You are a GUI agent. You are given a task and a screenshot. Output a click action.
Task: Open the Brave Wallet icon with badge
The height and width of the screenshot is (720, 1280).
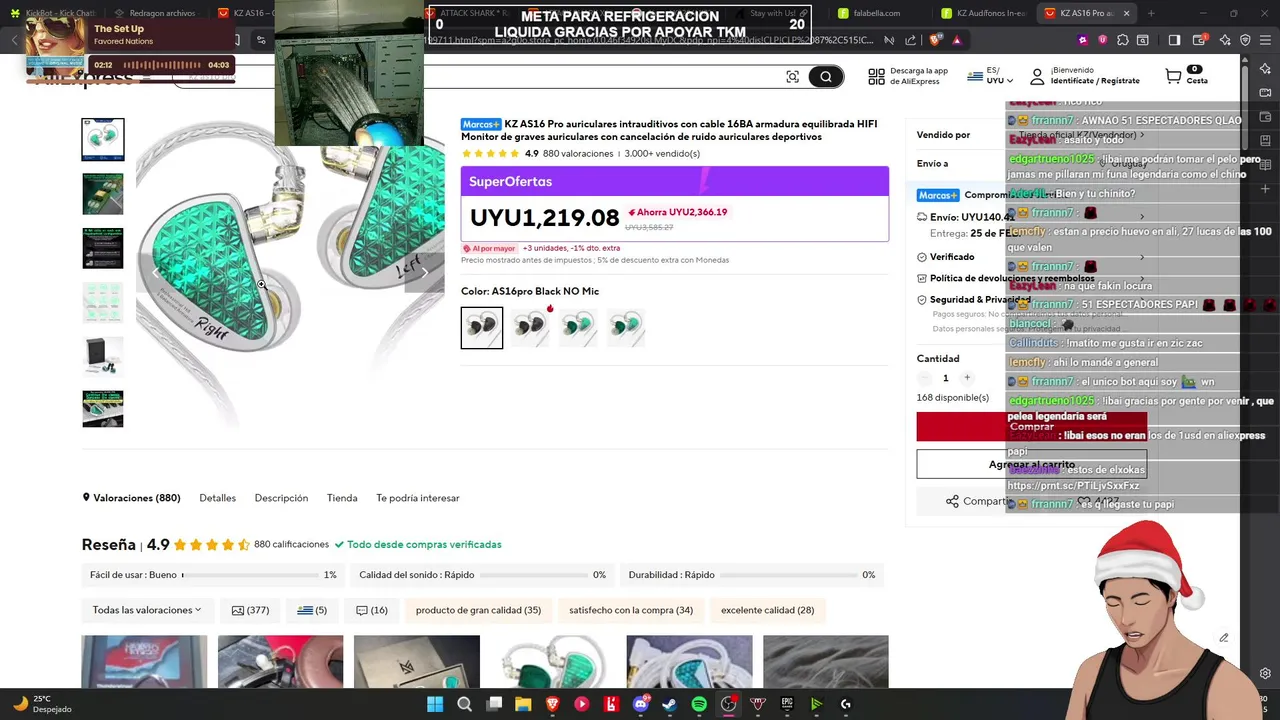[x=1199, y=40]
